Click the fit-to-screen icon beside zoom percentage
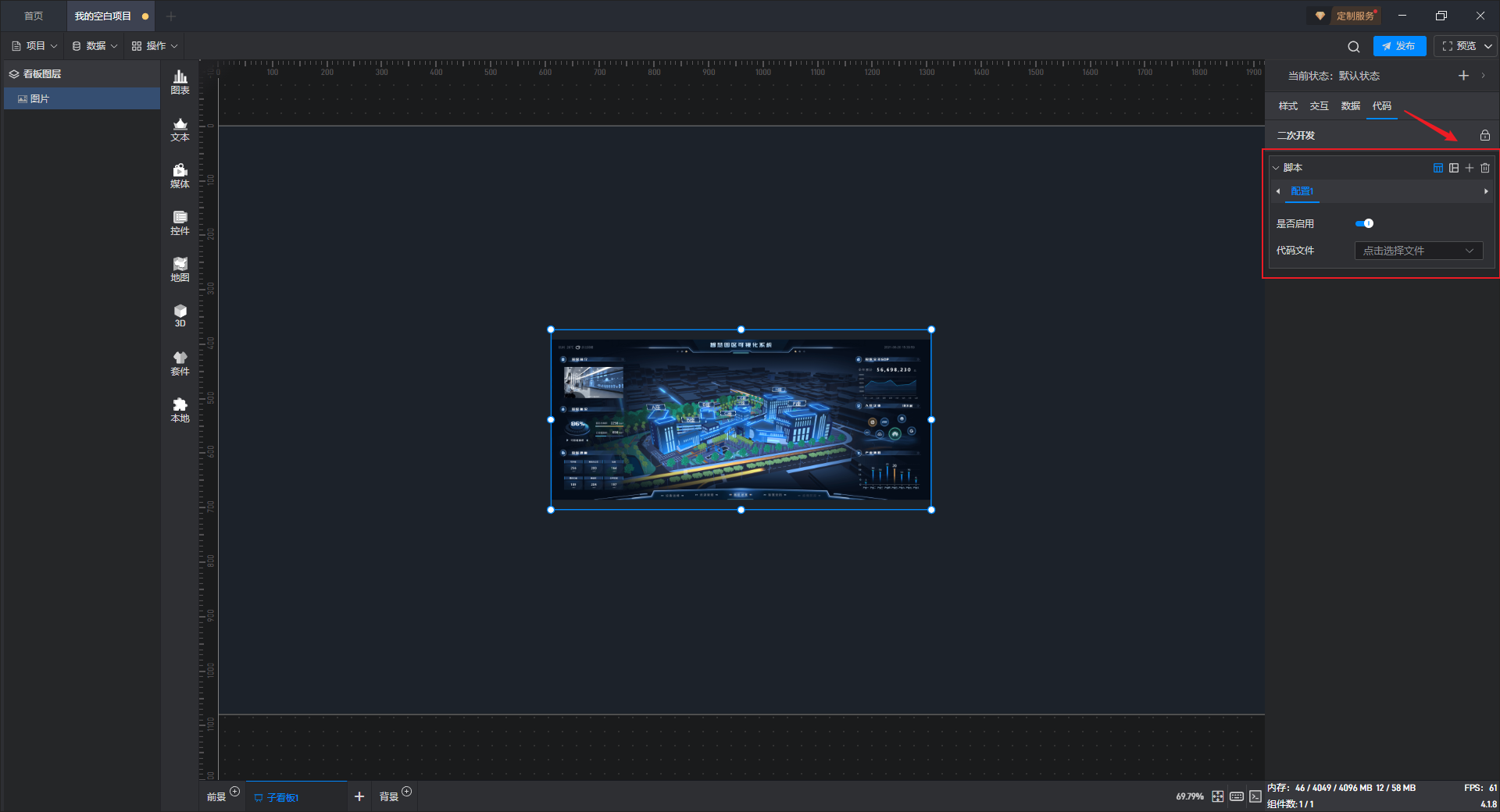Screen dimensions: 1500x812 pos(1217,796)
